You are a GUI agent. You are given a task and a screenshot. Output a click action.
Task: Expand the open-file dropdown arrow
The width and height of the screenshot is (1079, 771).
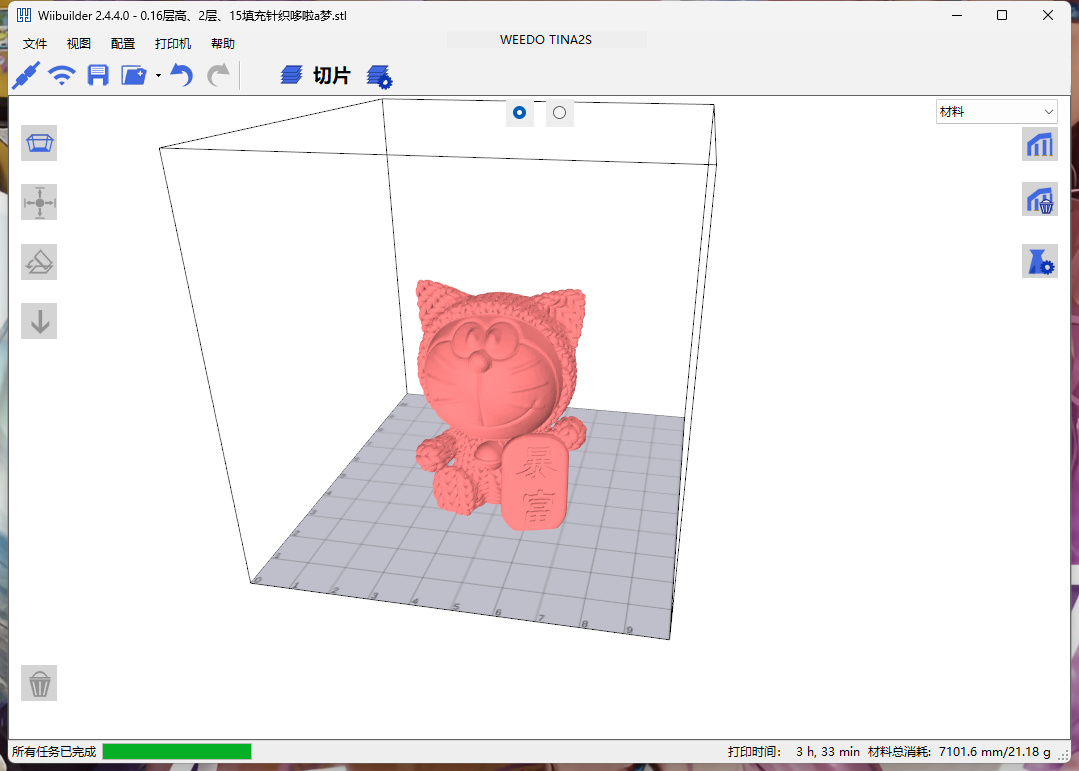[x=158, y=76]
